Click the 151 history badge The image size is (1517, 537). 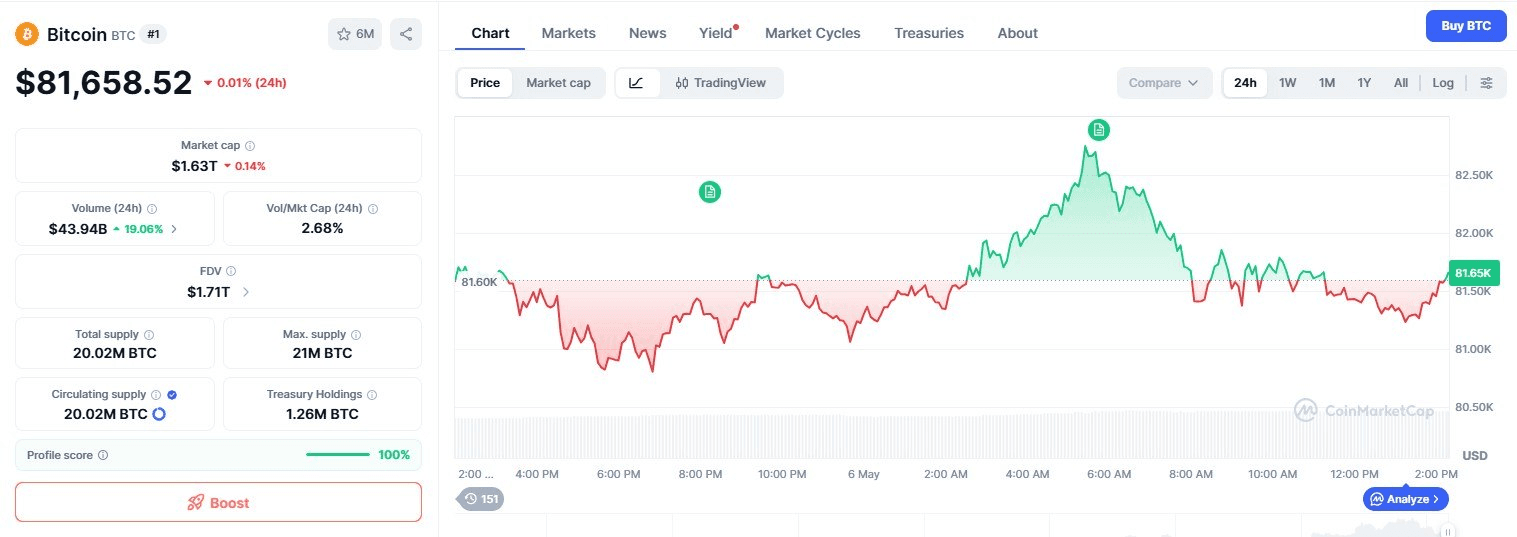pyautogui.click(x=480, y=499)
